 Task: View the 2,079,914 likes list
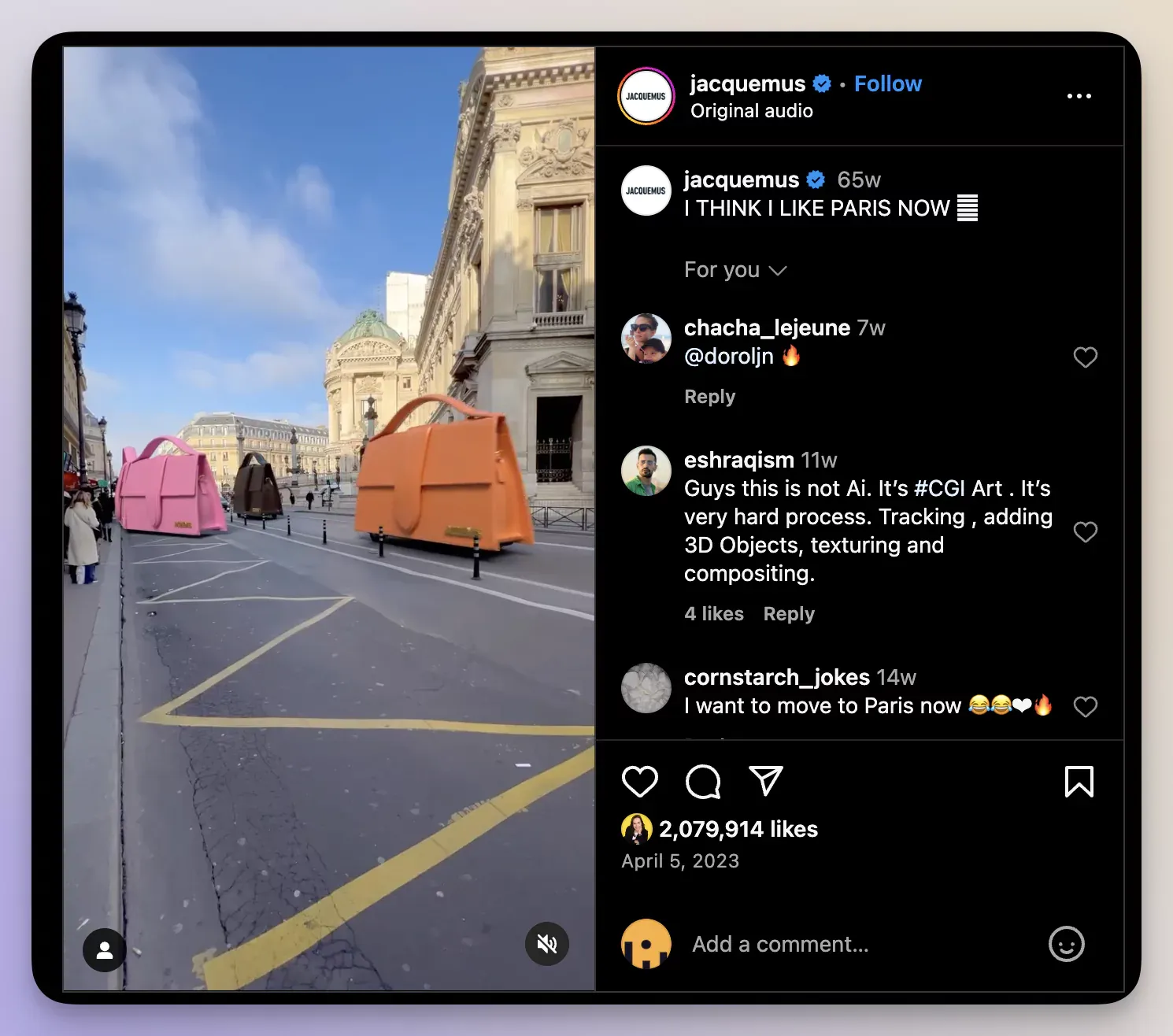[738, 829]
